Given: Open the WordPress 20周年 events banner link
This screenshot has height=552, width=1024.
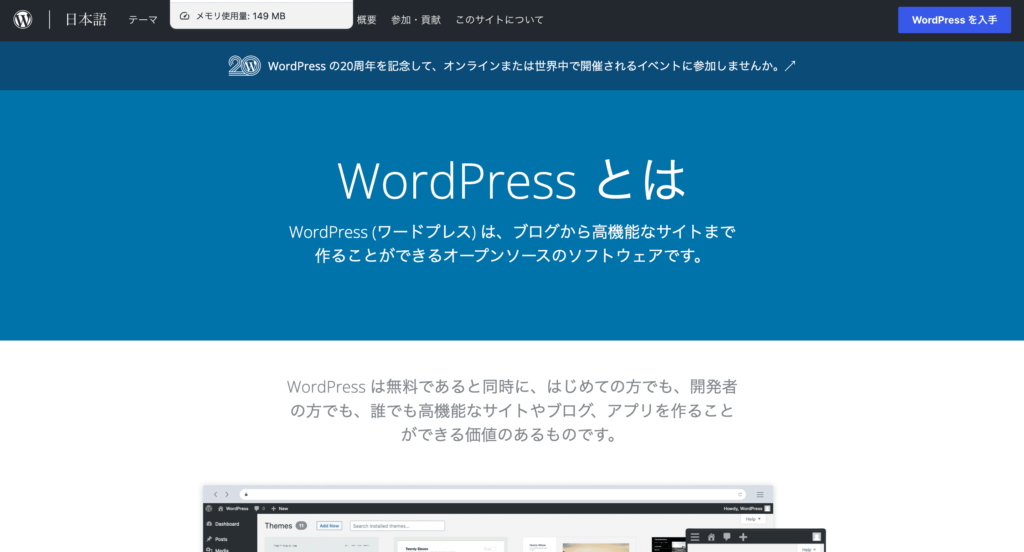Looking at the screenshot, I should [x=512, y=66].
